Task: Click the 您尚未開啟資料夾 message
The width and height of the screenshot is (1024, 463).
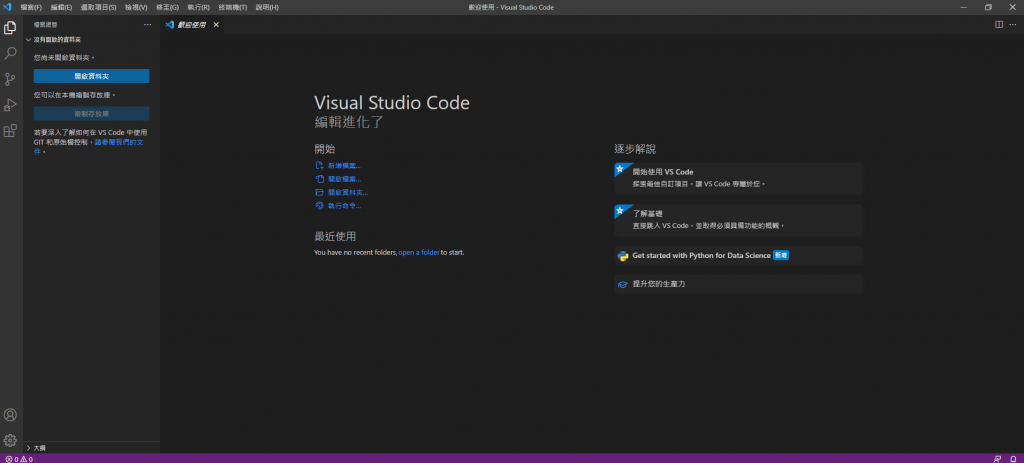Action: tap(64, 57)
